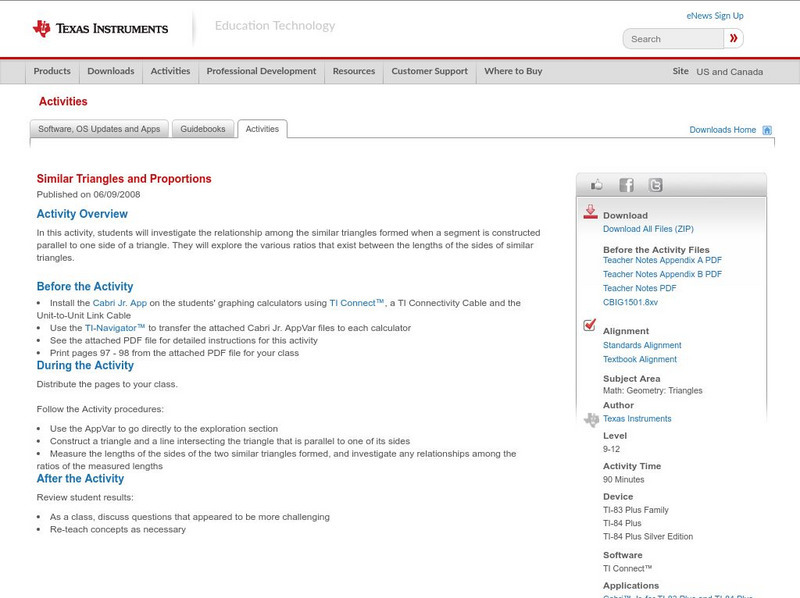Click the Texas Instruments logo

pyautogui.click(x=101, y=29)
